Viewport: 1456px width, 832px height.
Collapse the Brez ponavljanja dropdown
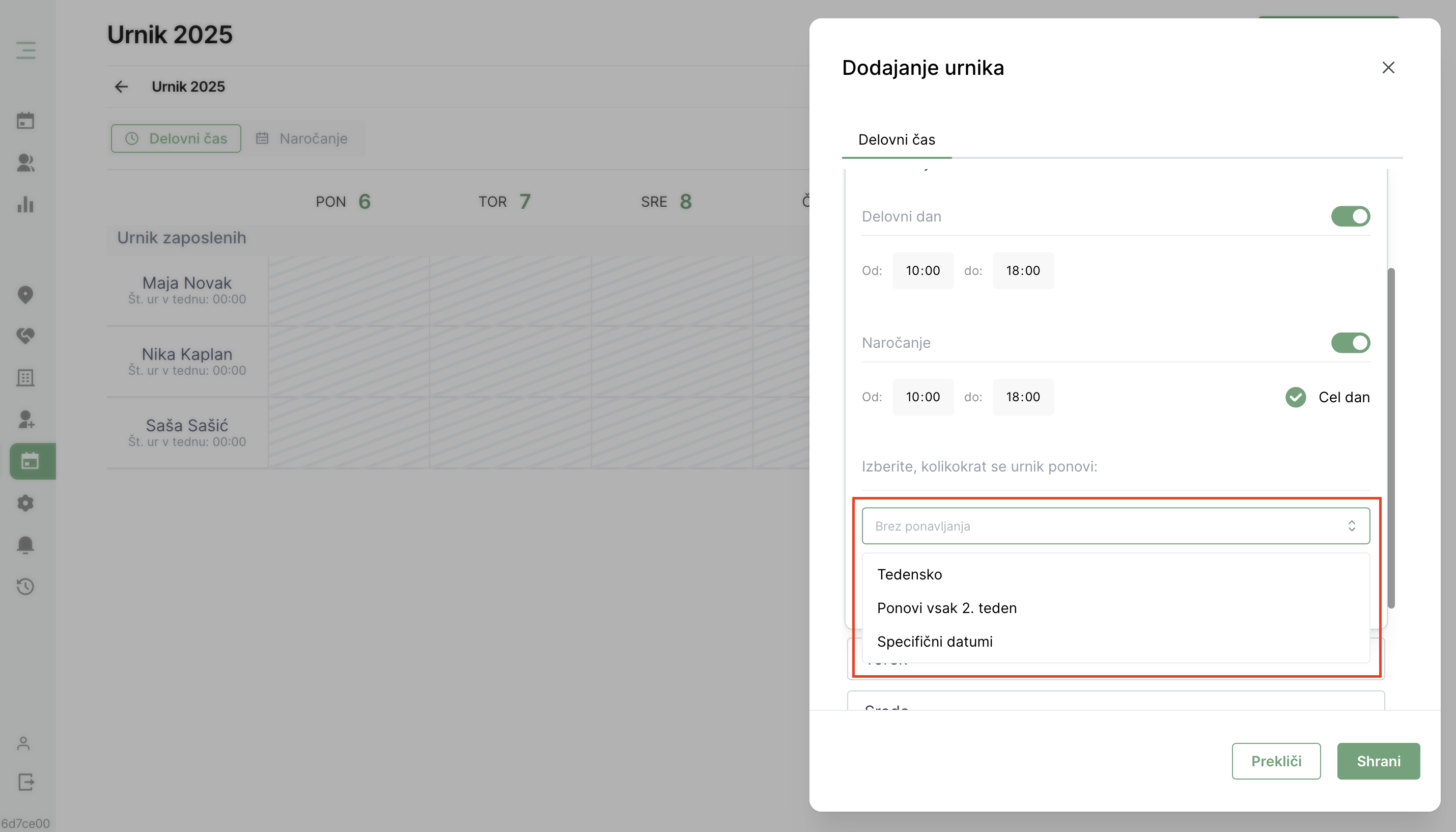pyautogui.click(x=1115, y=525)
